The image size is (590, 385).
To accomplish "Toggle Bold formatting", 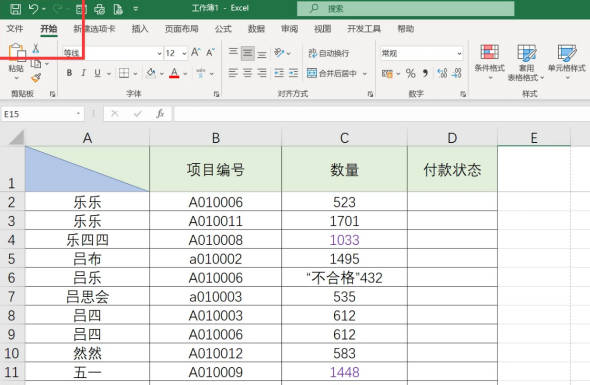I will [x=69, y=73].
